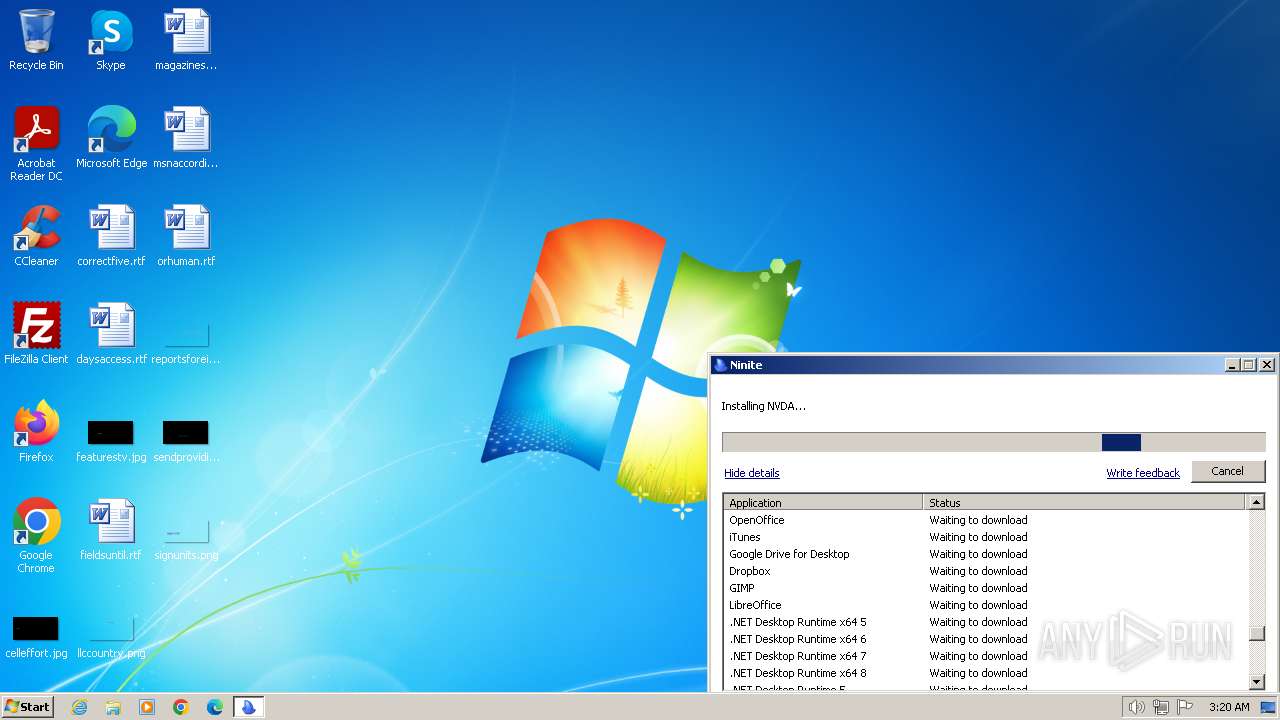The width and height of the screenshot is (1280, 720).
Task: Select fieldsuntil.rtf file icon
Action: coord(111,529)
